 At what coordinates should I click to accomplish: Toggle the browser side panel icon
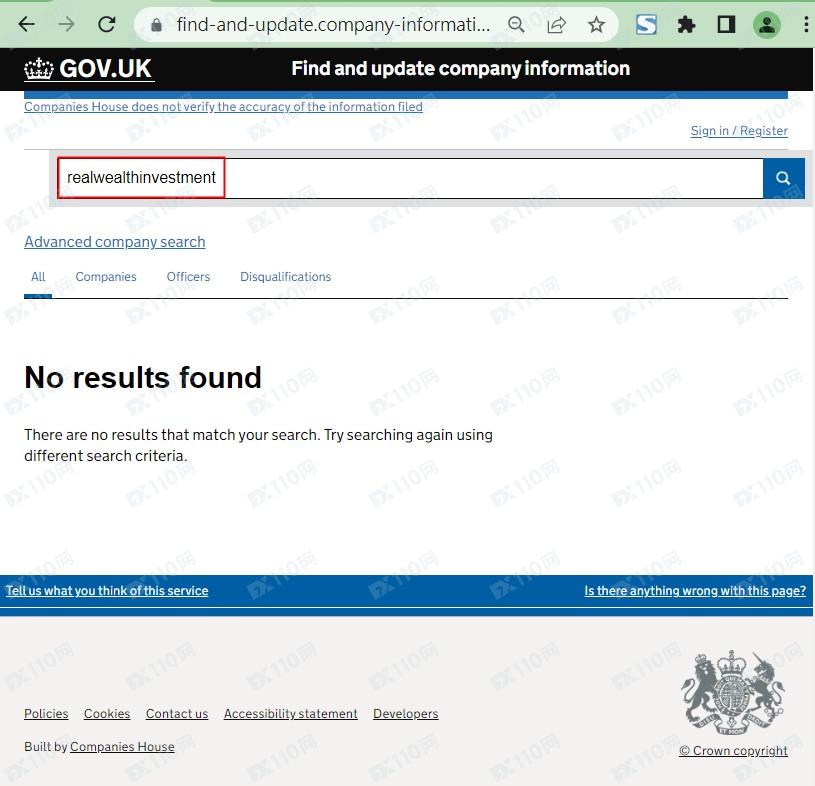pos(727,25)
